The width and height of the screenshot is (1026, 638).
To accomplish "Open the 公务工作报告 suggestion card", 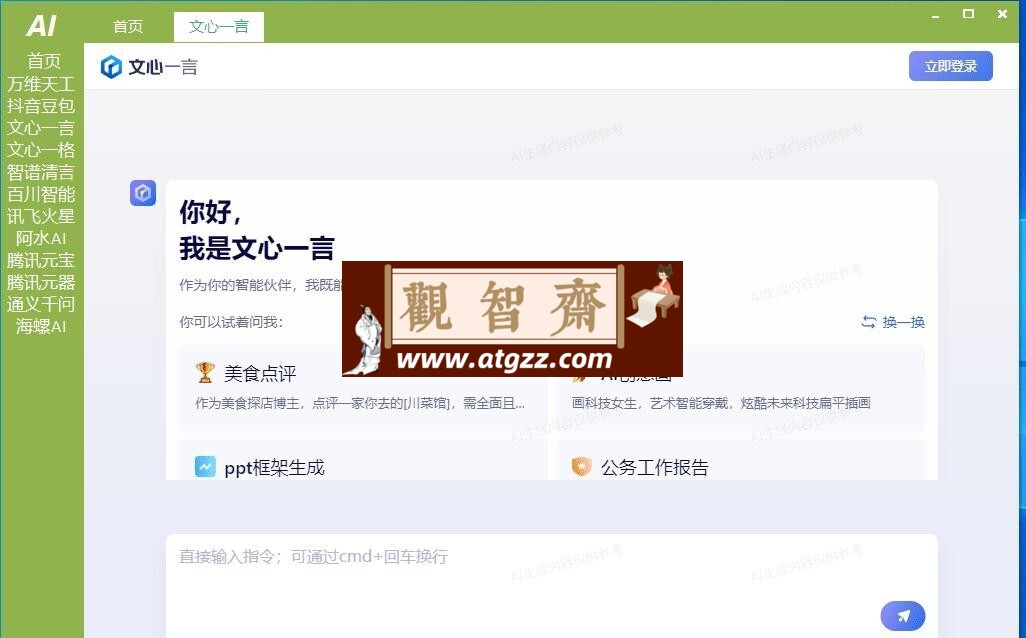I will [740, 460].
